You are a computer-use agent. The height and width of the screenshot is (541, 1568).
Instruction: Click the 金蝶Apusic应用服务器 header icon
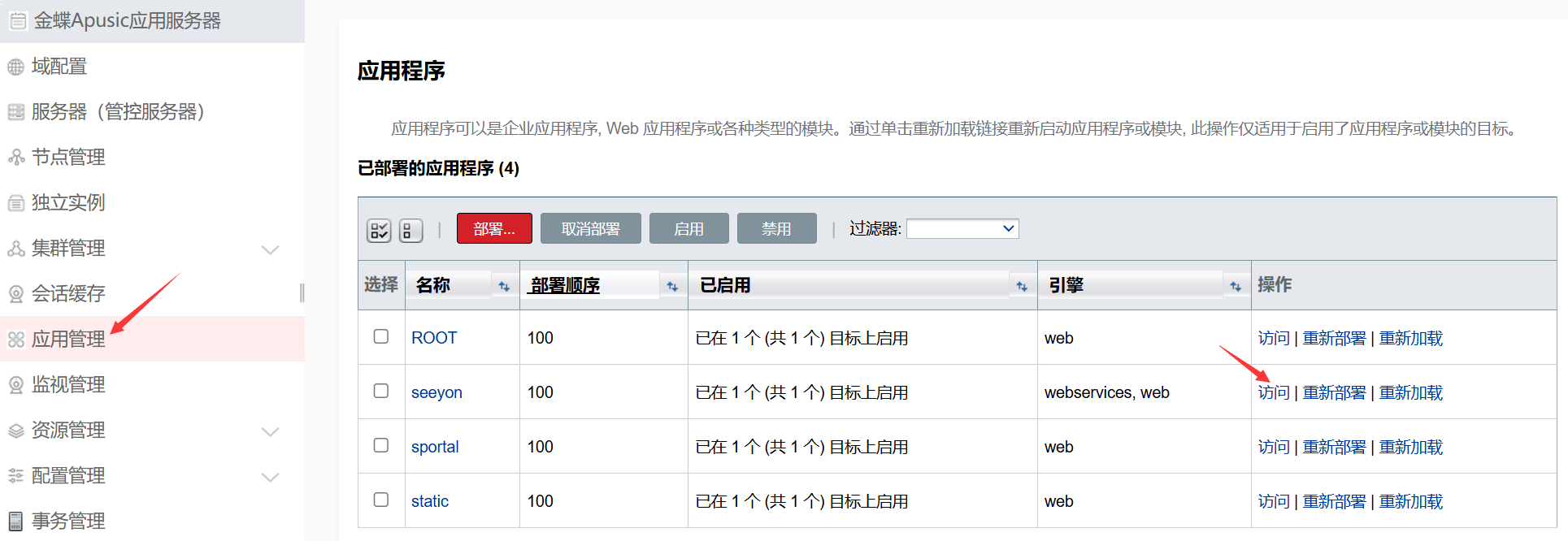click(18, 21)
